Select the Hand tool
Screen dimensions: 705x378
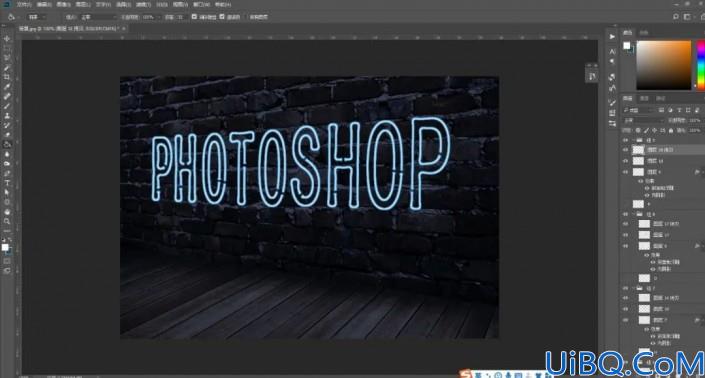point(7,212)
